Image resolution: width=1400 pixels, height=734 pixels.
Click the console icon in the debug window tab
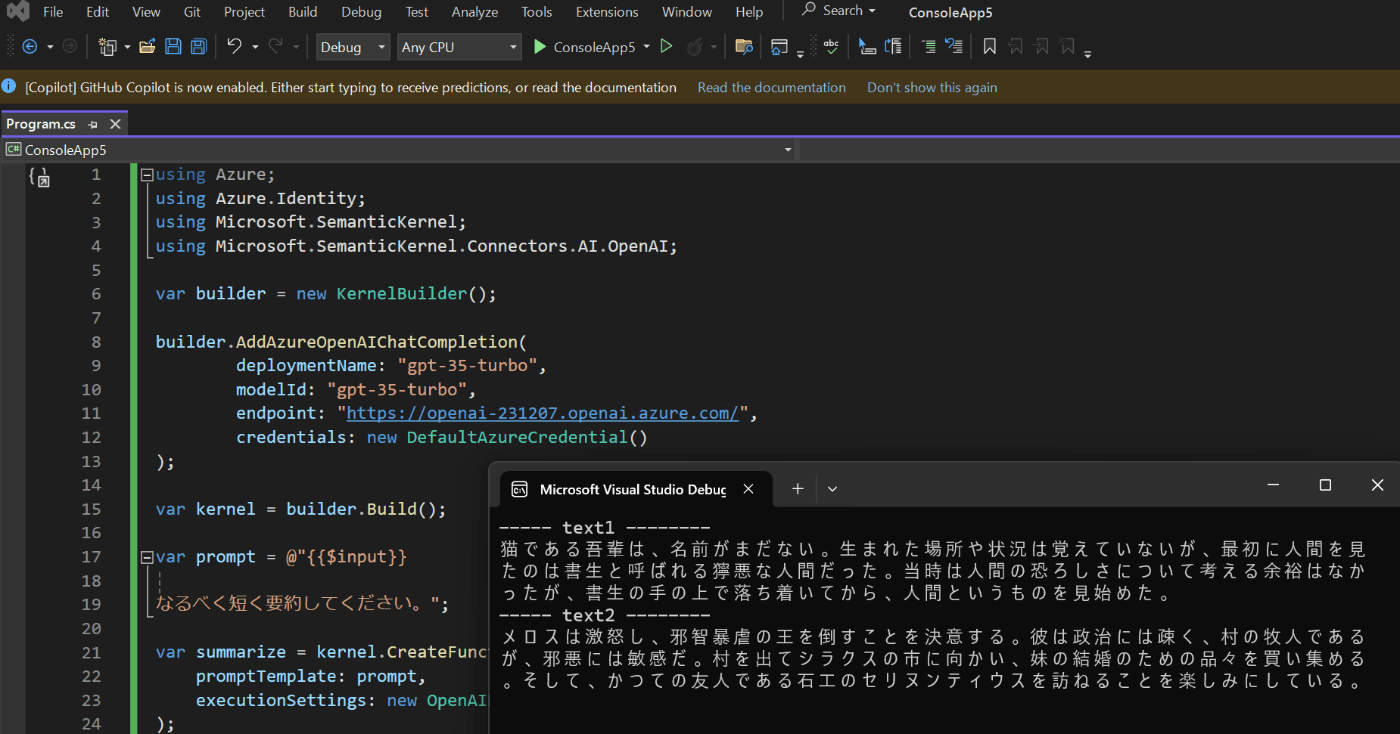(519, 489)
